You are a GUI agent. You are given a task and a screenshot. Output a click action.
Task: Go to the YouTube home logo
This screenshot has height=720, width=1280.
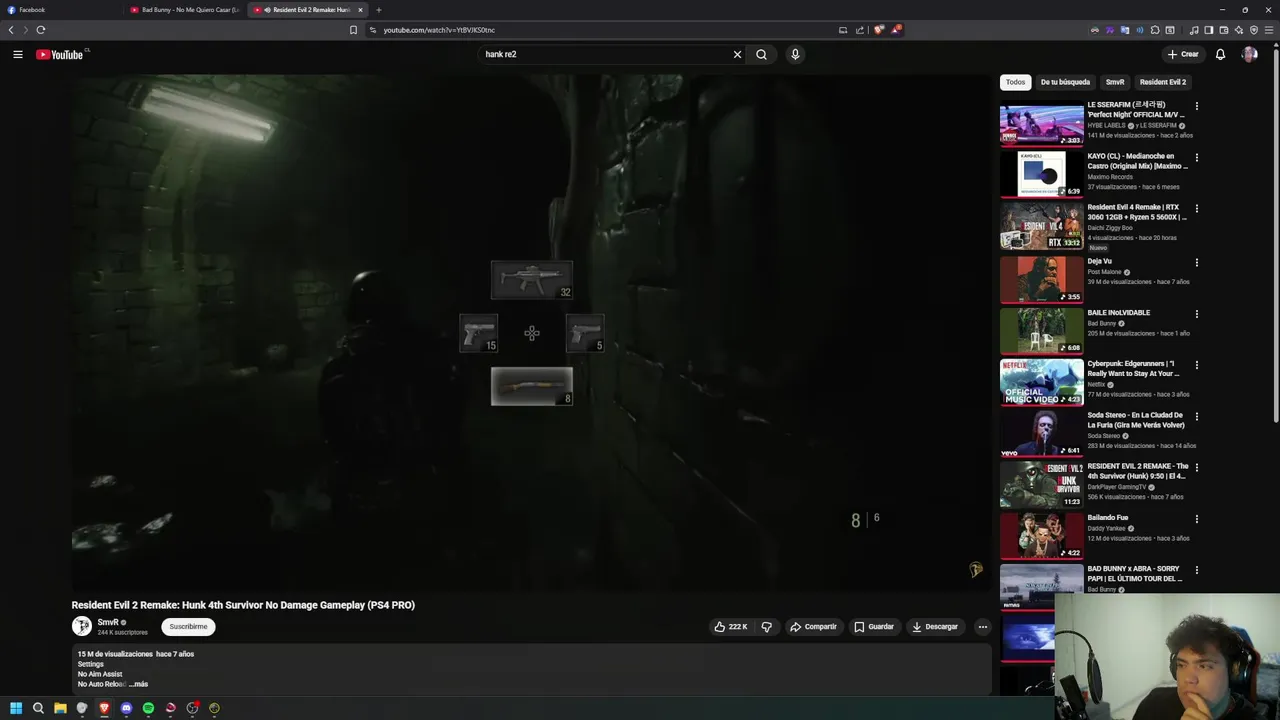(60, 54)
